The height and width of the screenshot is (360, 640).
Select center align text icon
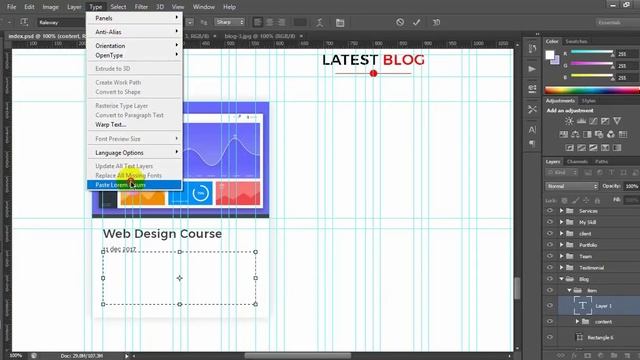(269, 22)
